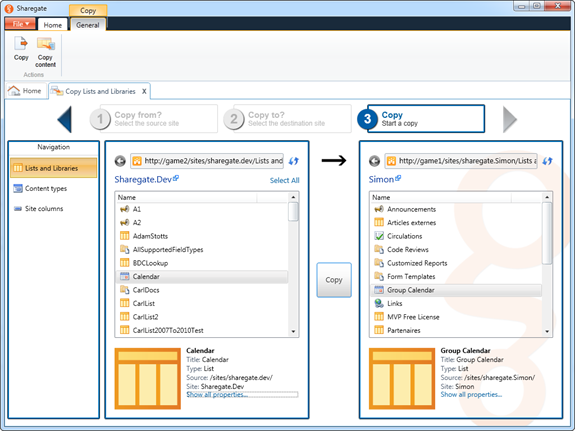Select step 2 Copy to?
The image size is (575, 431).
[x=287, y=119]
